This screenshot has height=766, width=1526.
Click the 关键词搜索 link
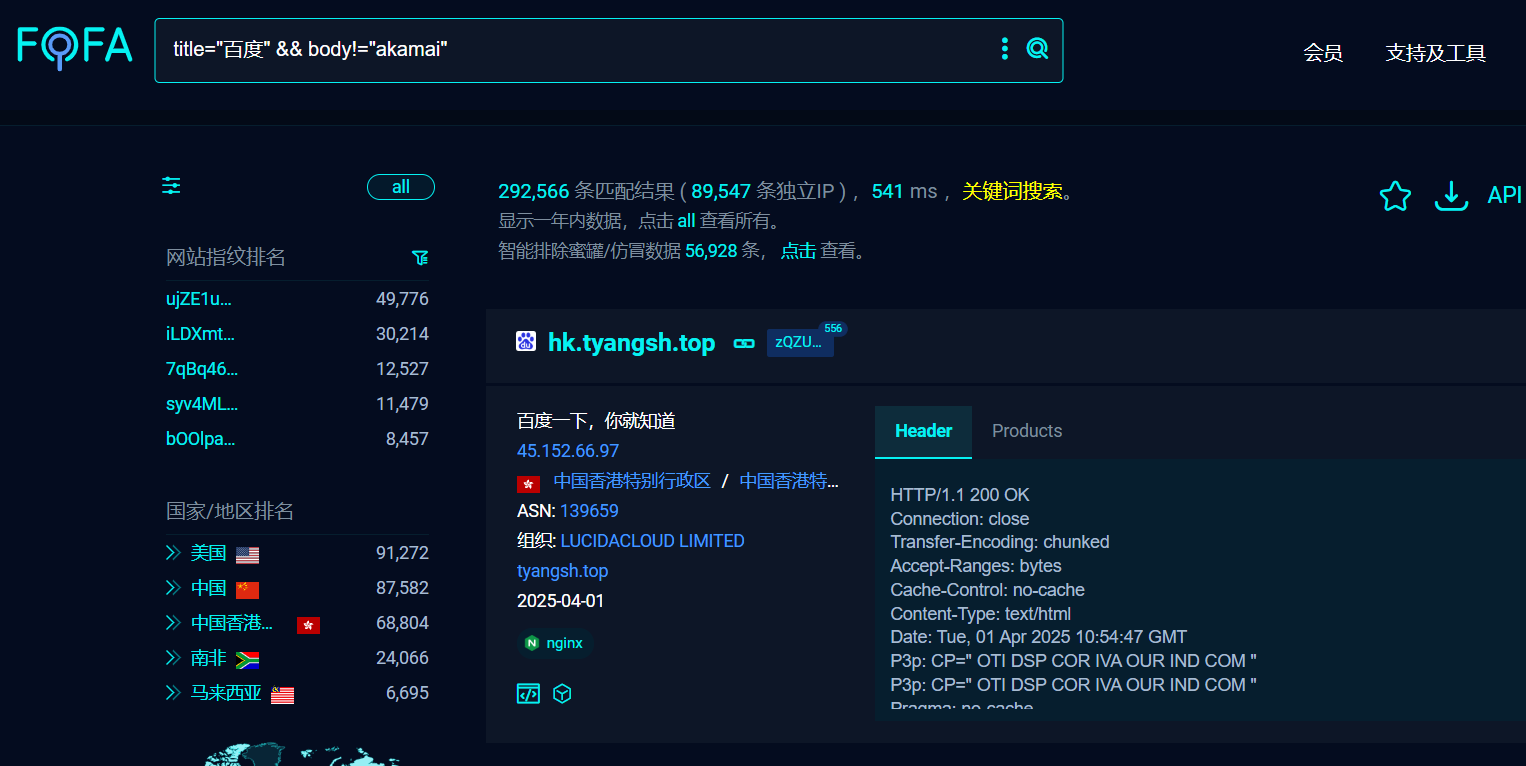click(1012, 191)
